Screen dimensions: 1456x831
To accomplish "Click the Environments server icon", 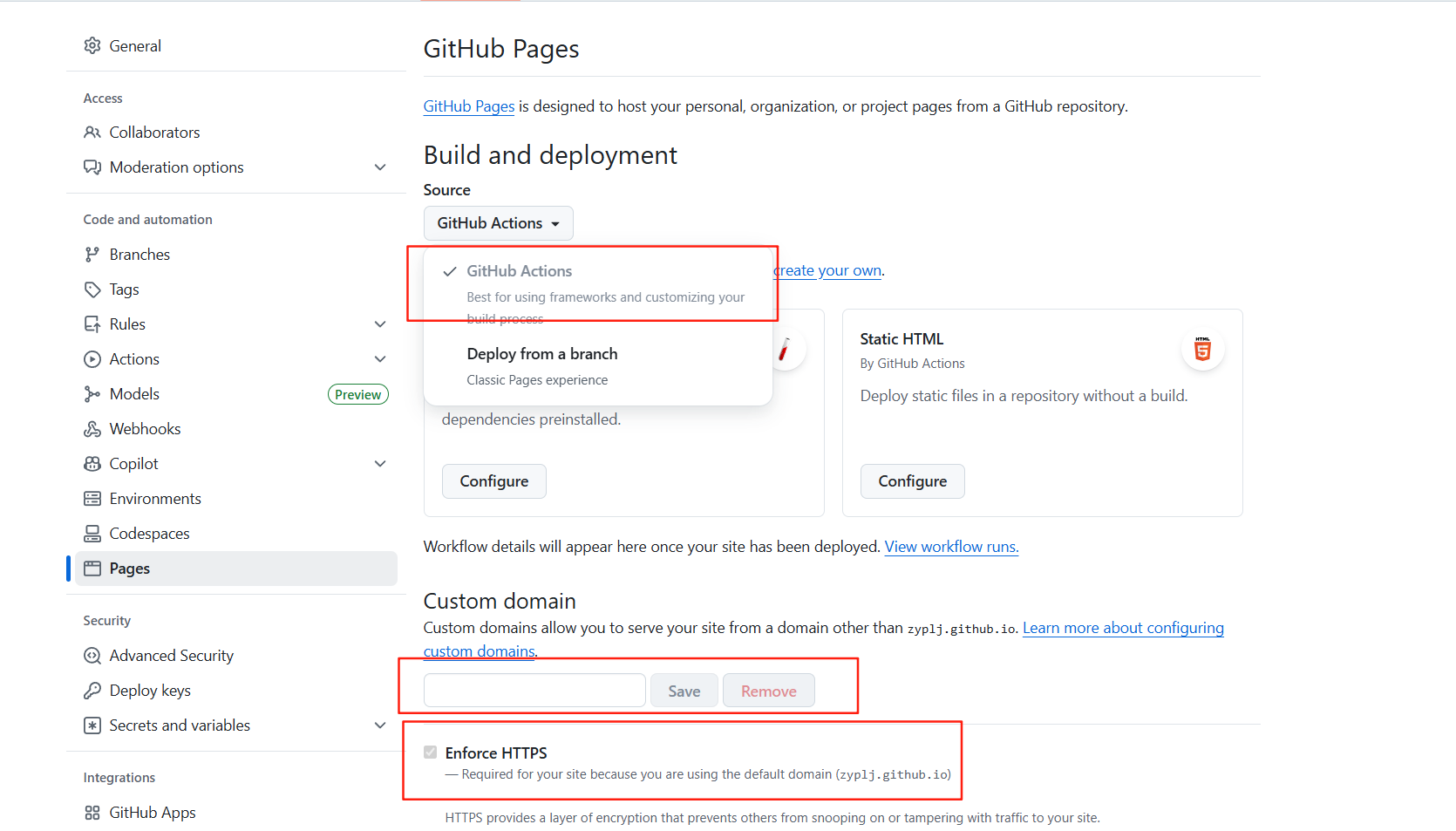I will (92, 499).
